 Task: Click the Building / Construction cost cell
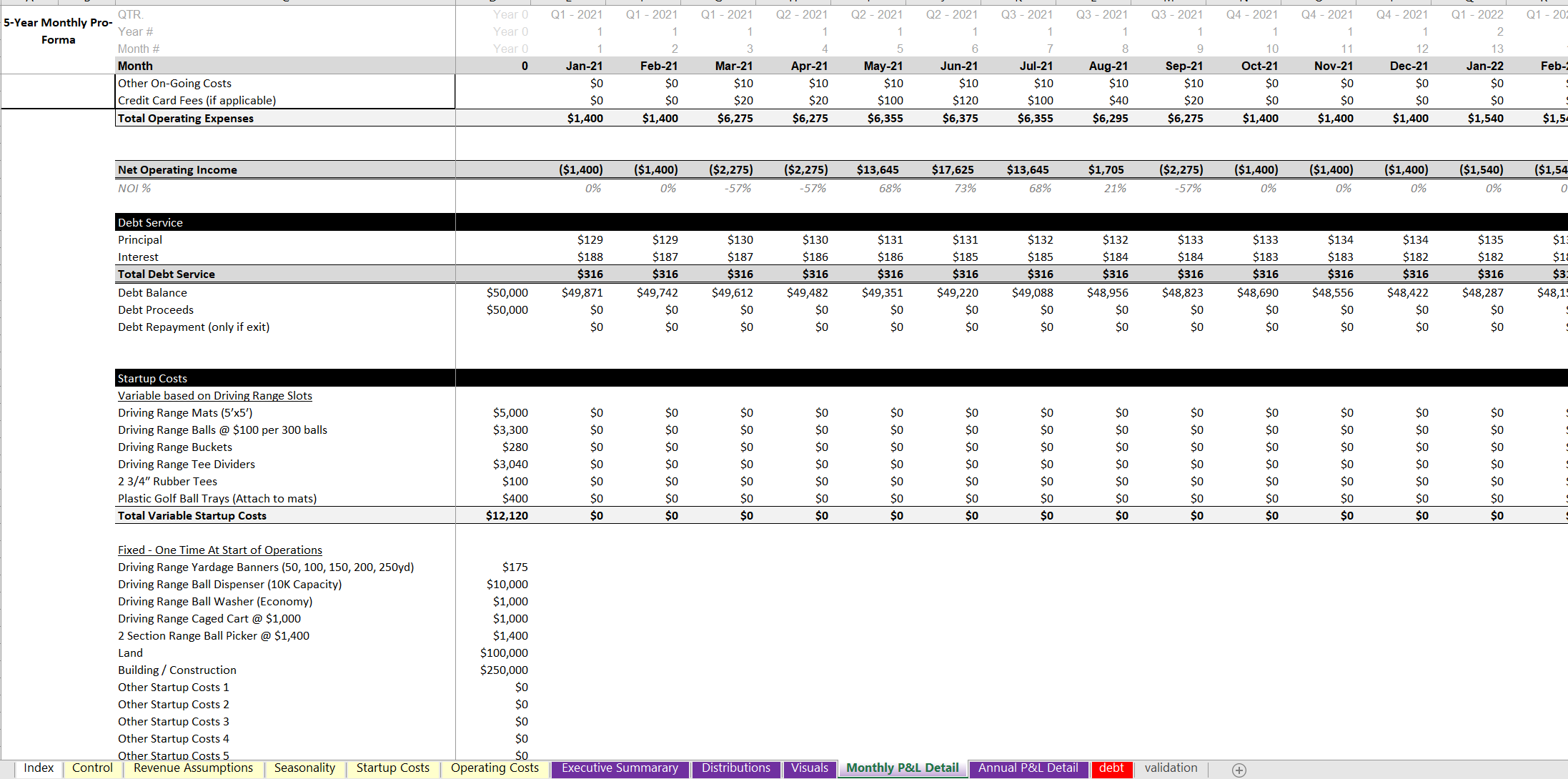tap(504, 670)
